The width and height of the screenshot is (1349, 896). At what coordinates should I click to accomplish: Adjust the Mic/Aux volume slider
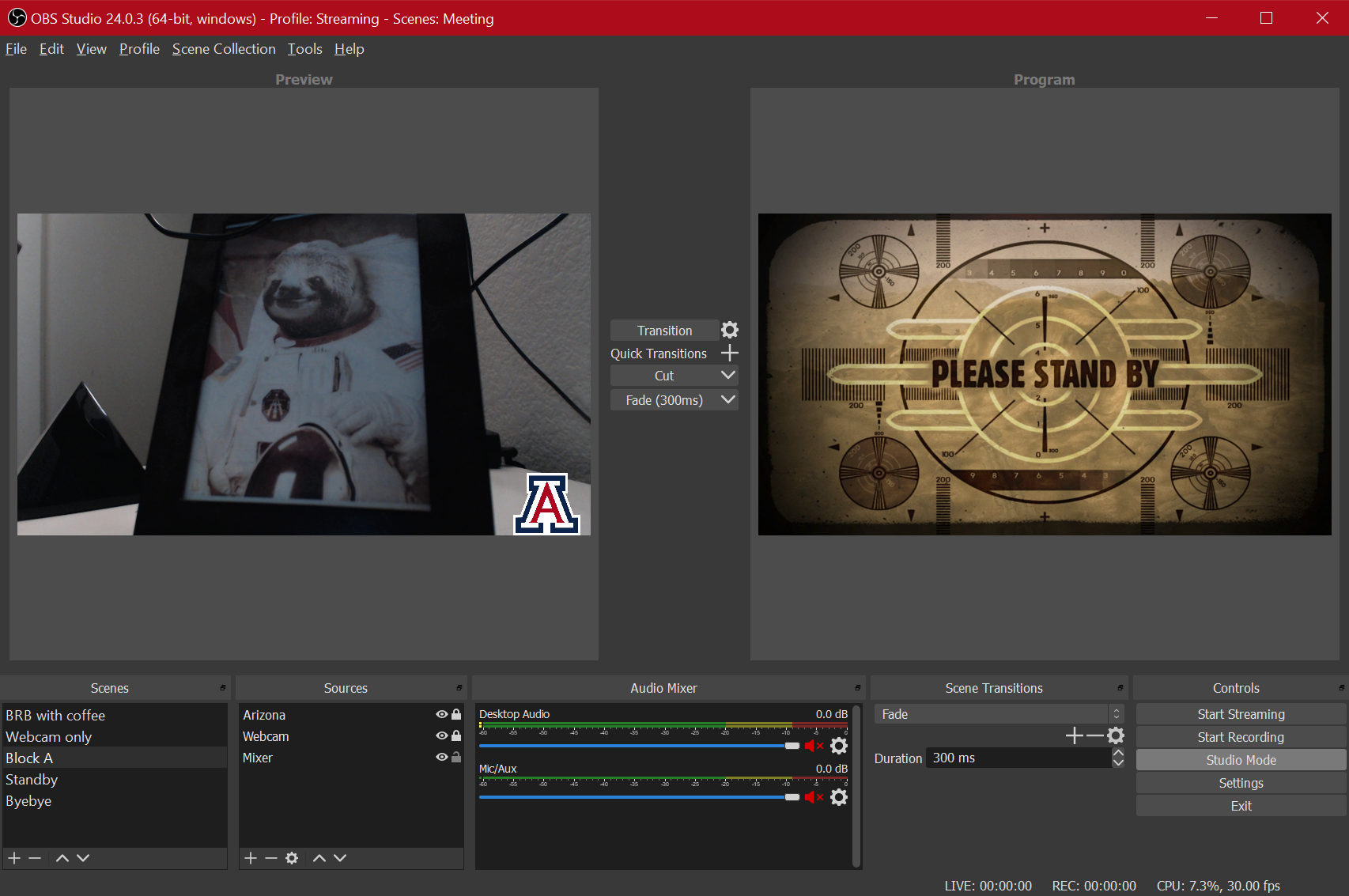[x=639, y=797]
